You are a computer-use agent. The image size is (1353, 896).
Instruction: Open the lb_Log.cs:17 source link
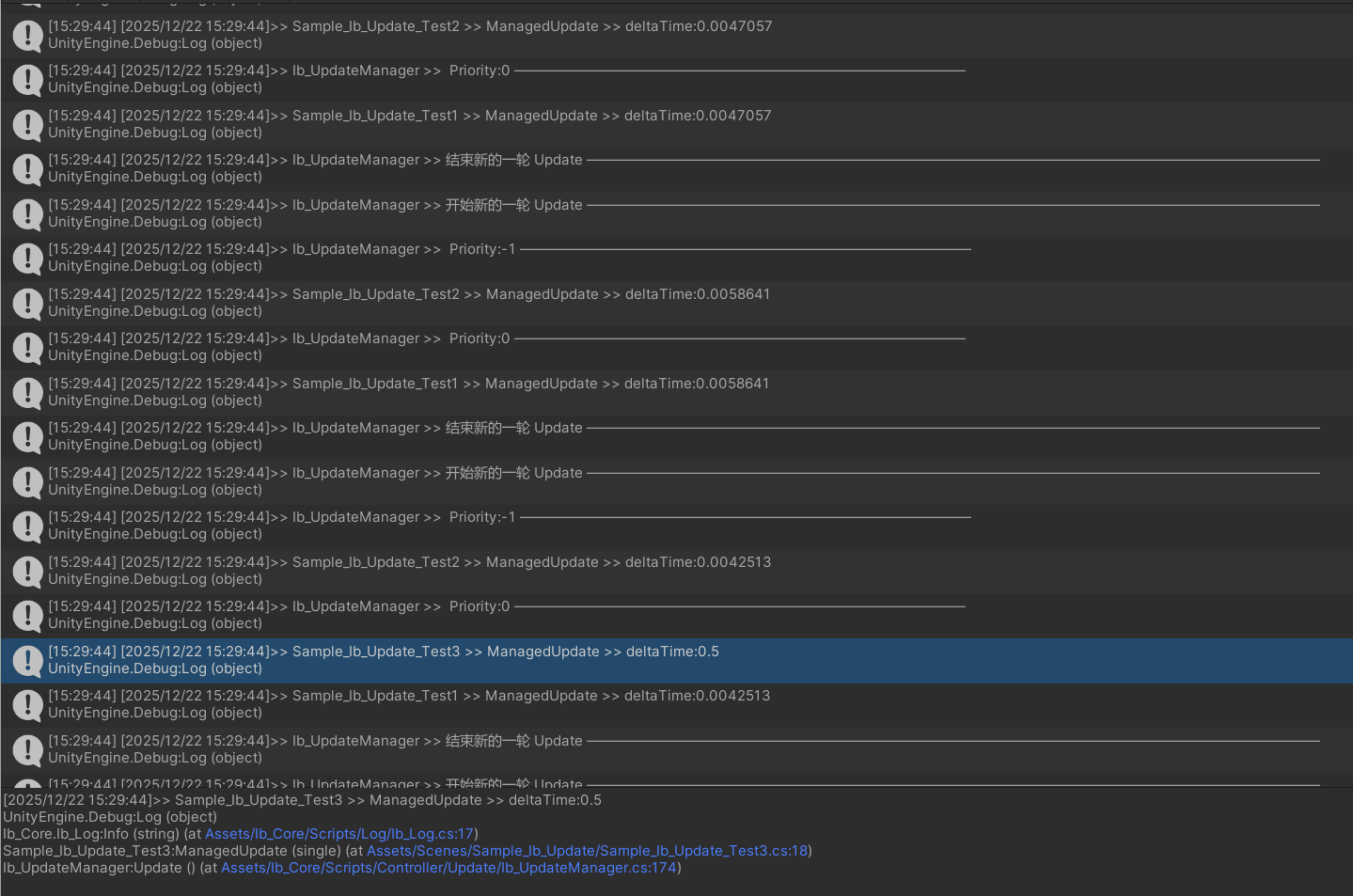click(340, 833)
